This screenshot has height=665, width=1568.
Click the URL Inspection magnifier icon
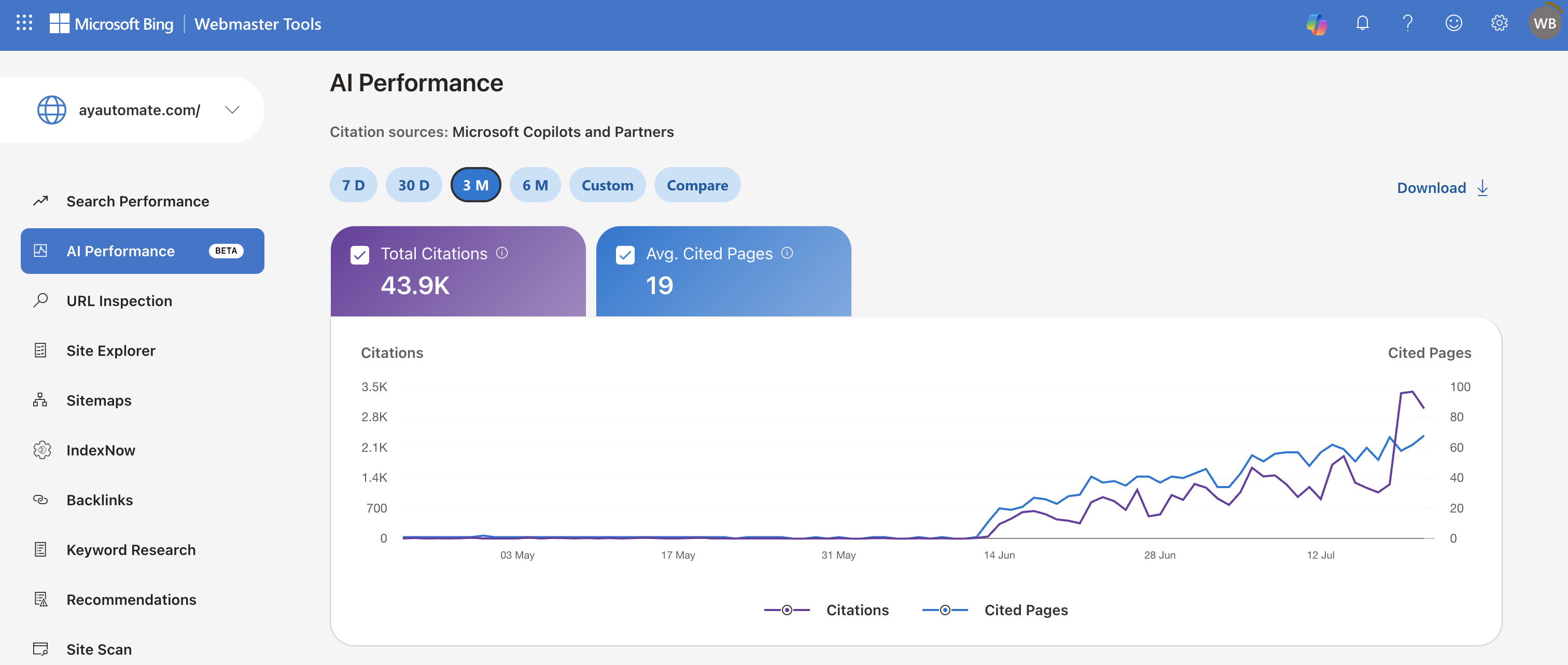41,300
